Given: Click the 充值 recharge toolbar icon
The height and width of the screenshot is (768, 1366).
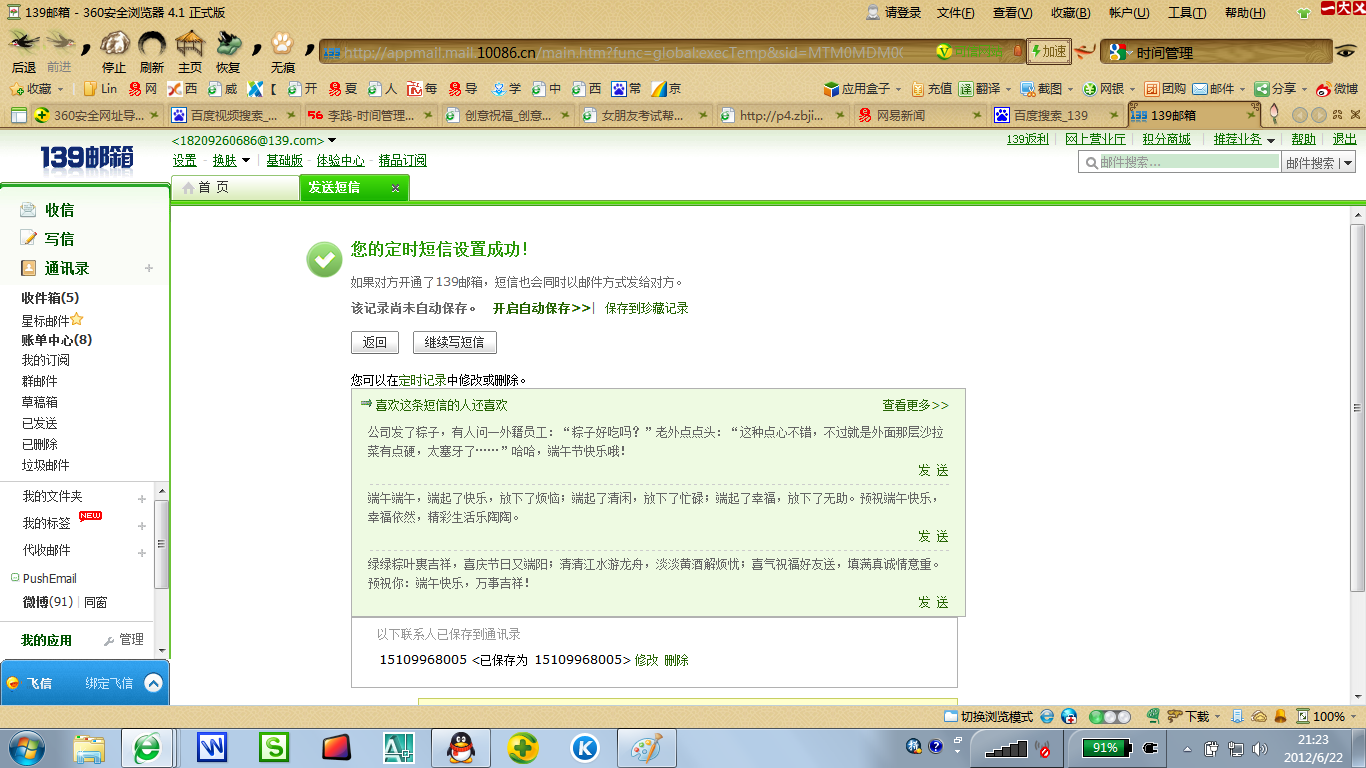Looking at the screenshot, I should (x=931, y=89).
